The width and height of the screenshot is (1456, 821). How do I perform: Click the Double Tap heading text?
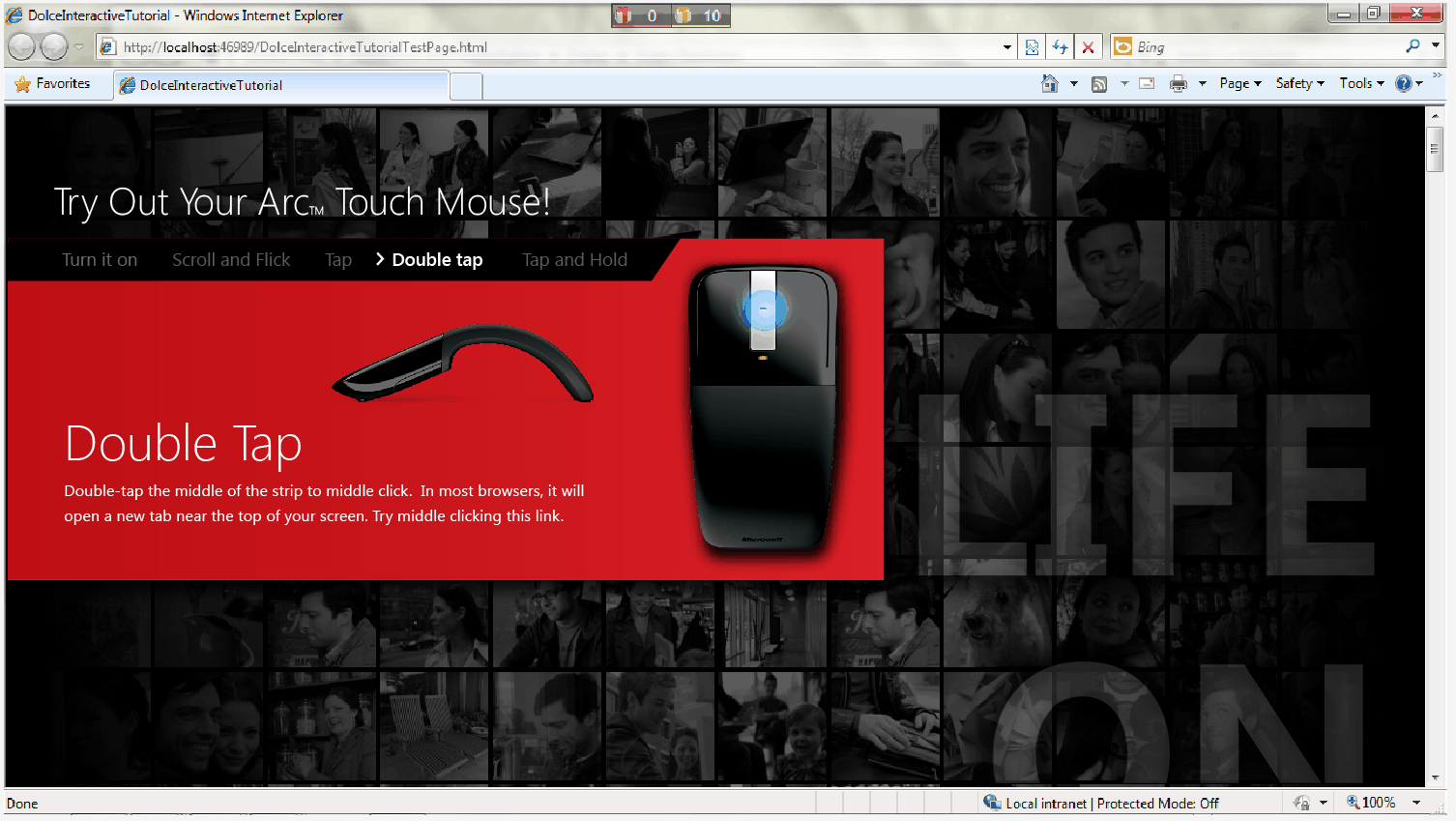(184, 445)
